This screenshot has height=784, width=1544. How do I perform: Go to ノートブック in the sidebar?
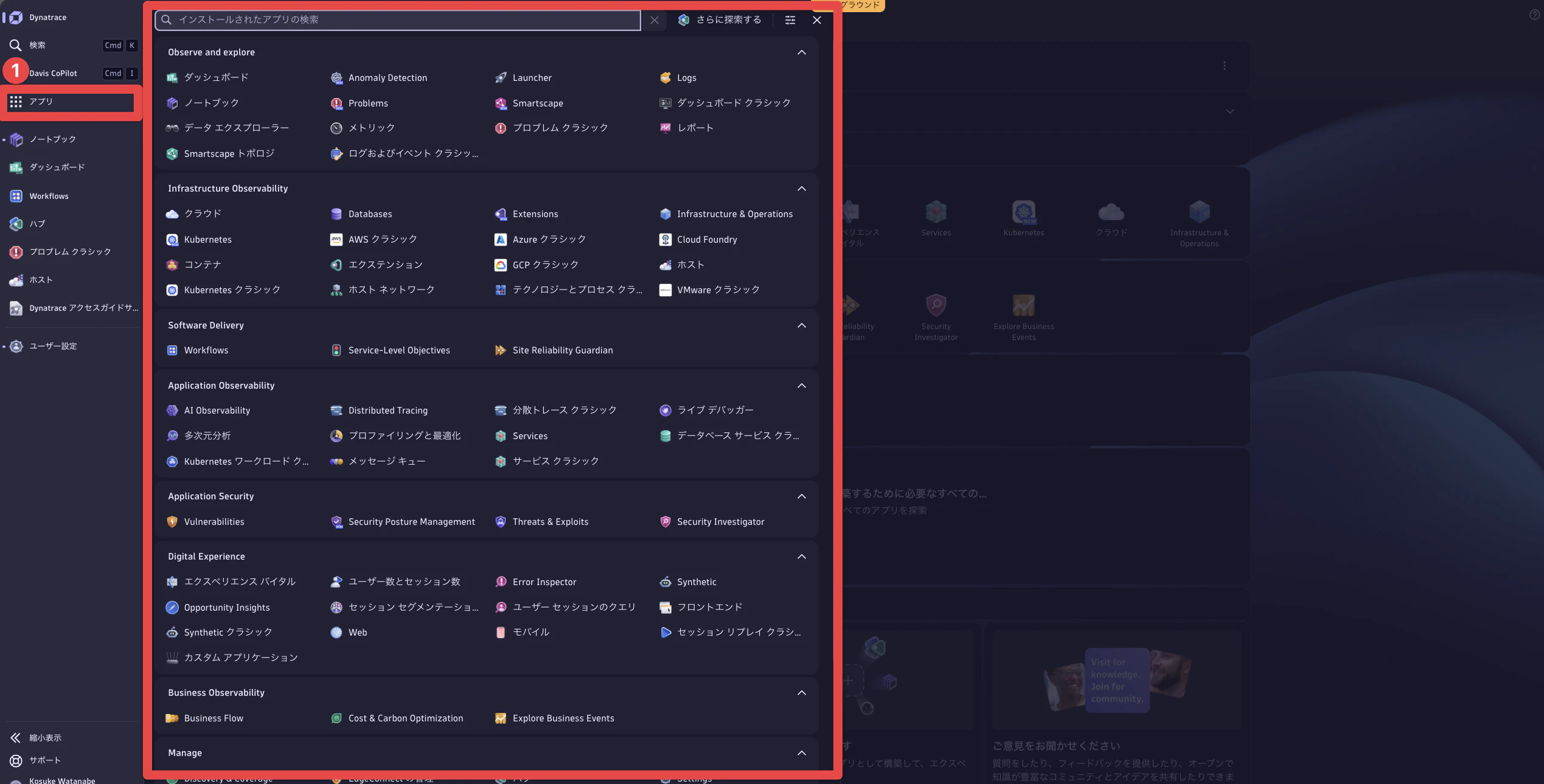click(72, 140)
